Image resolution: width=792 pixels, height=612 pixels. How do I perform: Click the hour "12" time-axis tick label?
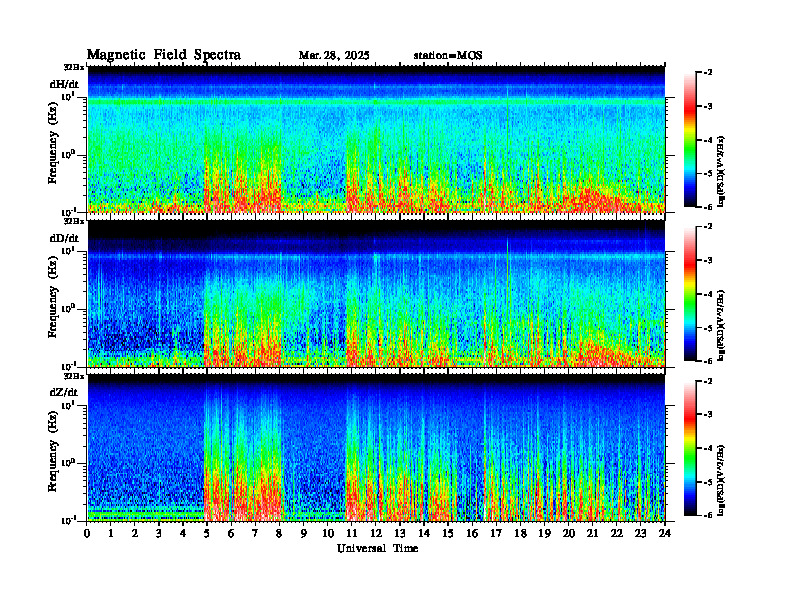click(x=375, y=534)
